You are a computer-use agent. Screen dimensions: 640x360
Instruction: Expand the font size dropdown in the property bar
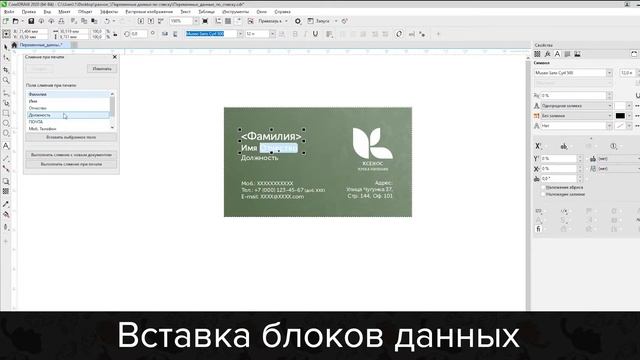272,34
